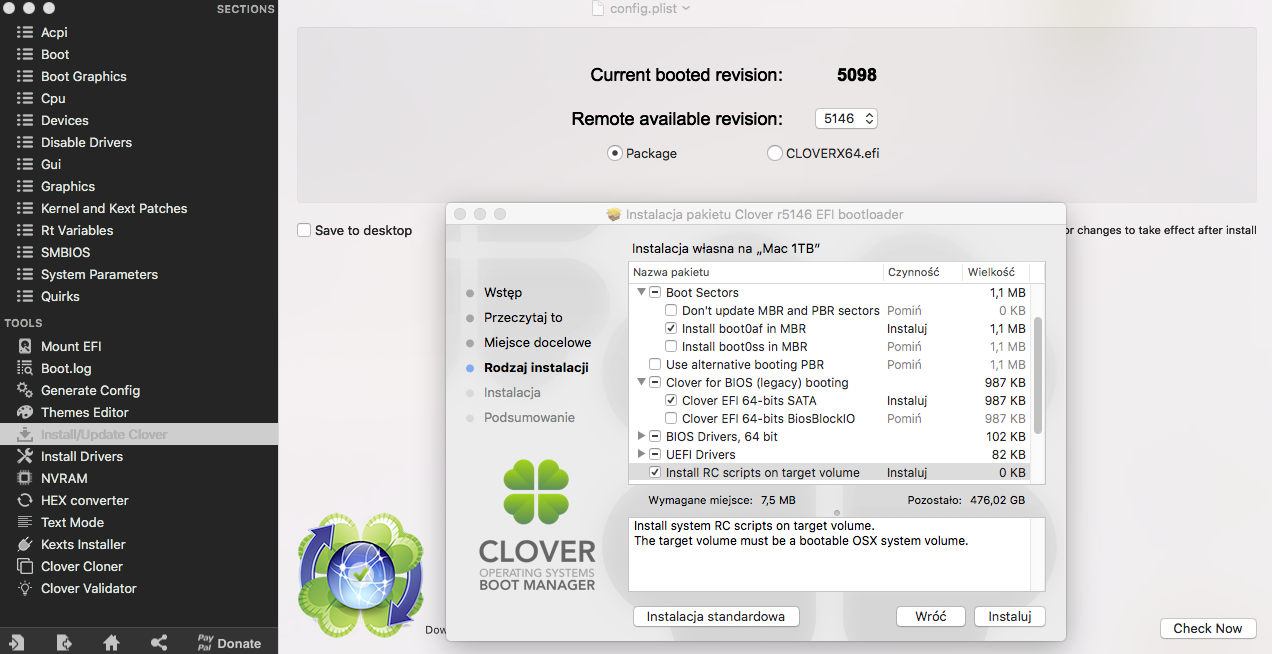This screenshot has width=1272, height=654.
Task: Click the config.plist document icon in title bar
Action: (x=598, y=8)
